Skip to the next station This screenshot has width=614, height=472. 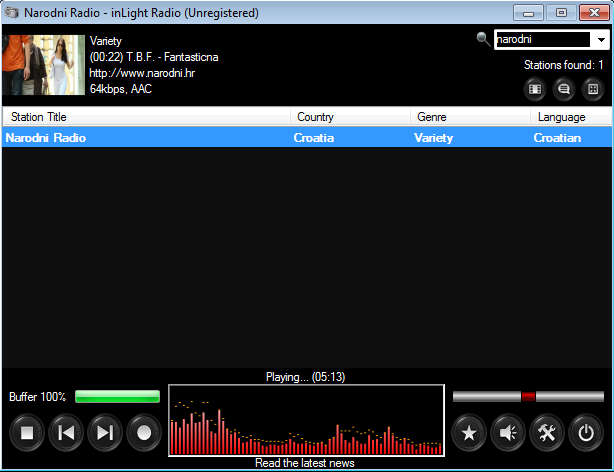(105, 433)
